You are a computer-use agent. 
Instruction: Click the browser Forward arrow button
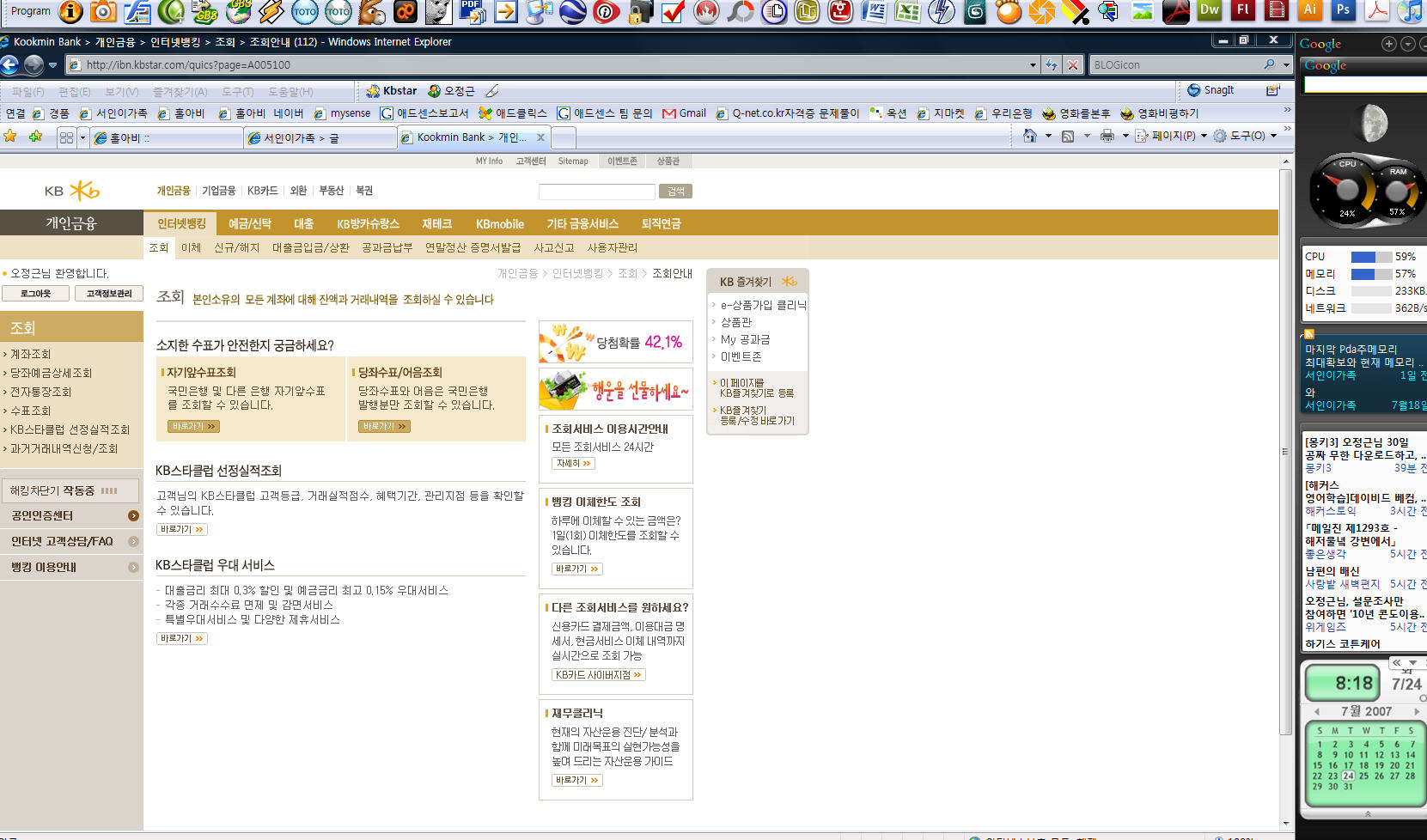click(x=34, y=64)
